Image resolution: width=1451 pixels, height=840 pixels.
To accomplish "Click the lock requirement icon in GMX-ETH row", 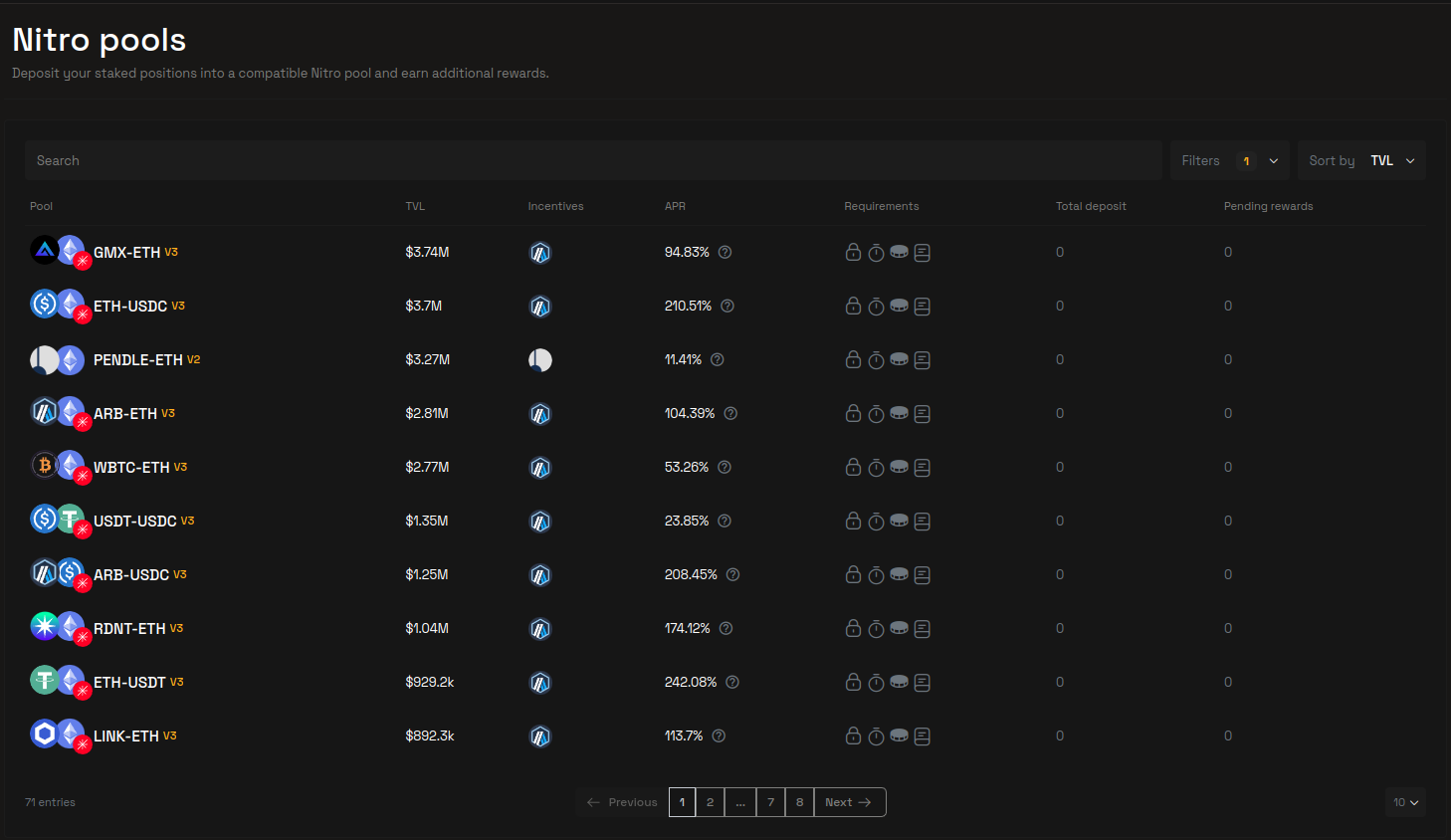I will point(853,252).
